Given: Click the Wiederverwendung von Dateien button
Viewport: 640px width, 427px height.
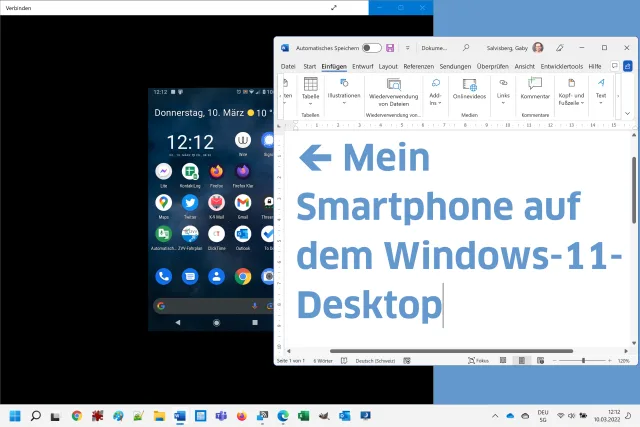Looking at the screenshot, I should 393,93.
